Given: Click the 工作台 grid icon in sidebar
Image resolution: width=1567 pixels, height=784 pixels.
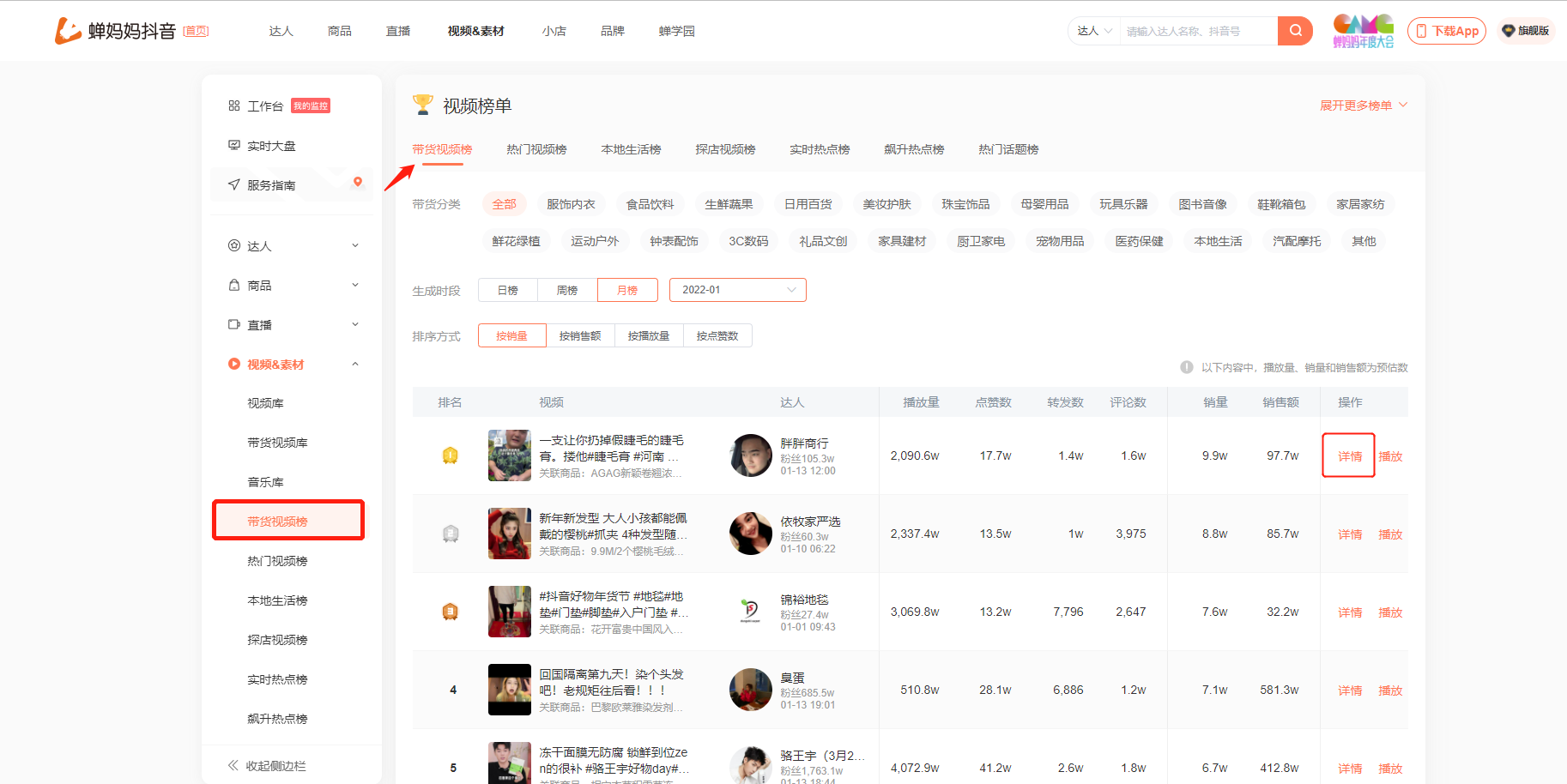Looking at the screenshot, I should [234, 106].
